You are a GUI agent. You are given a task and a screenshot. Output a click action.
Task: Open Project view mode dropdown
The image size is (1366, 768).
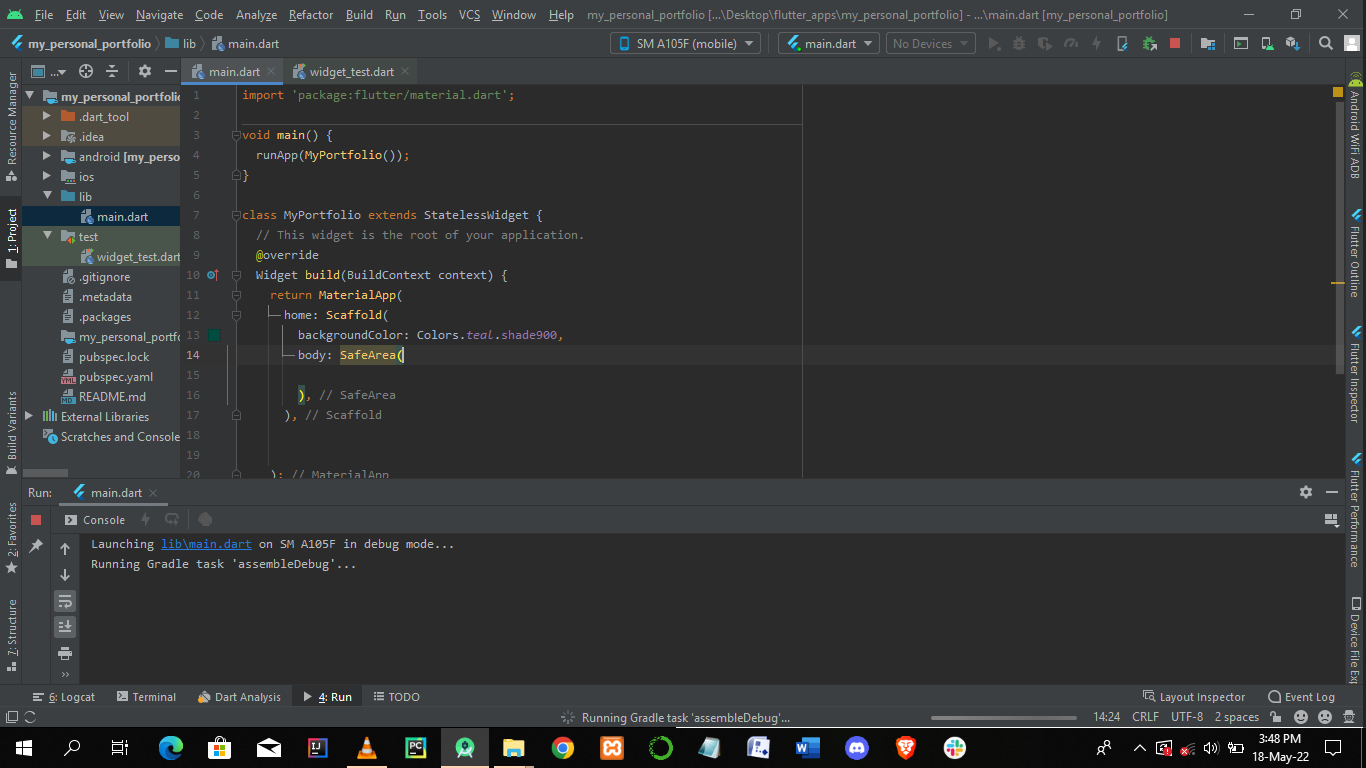[x=48, y=71]
